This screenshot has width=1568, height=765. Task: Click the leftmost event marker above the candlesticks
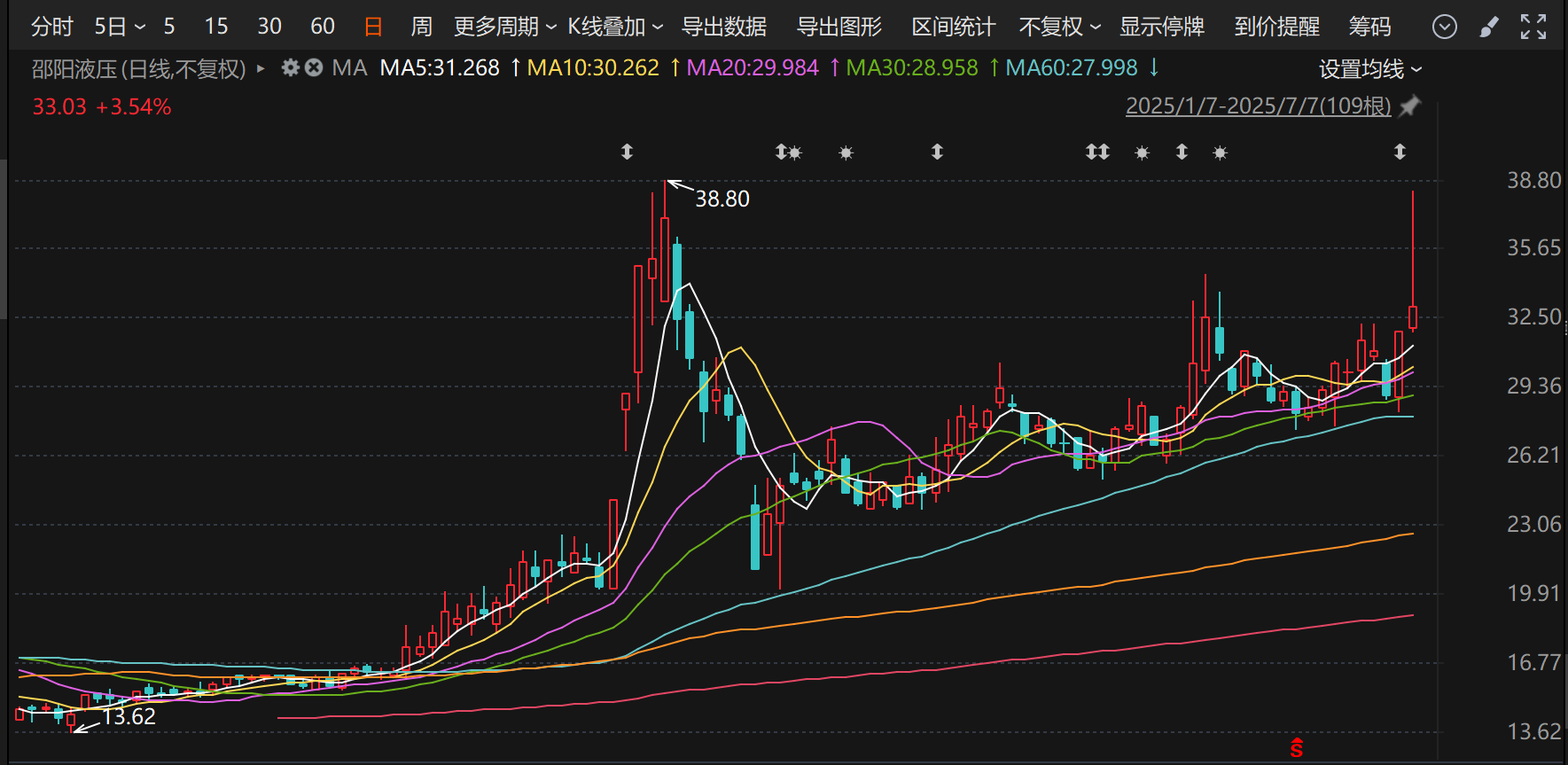pos(627,152)
